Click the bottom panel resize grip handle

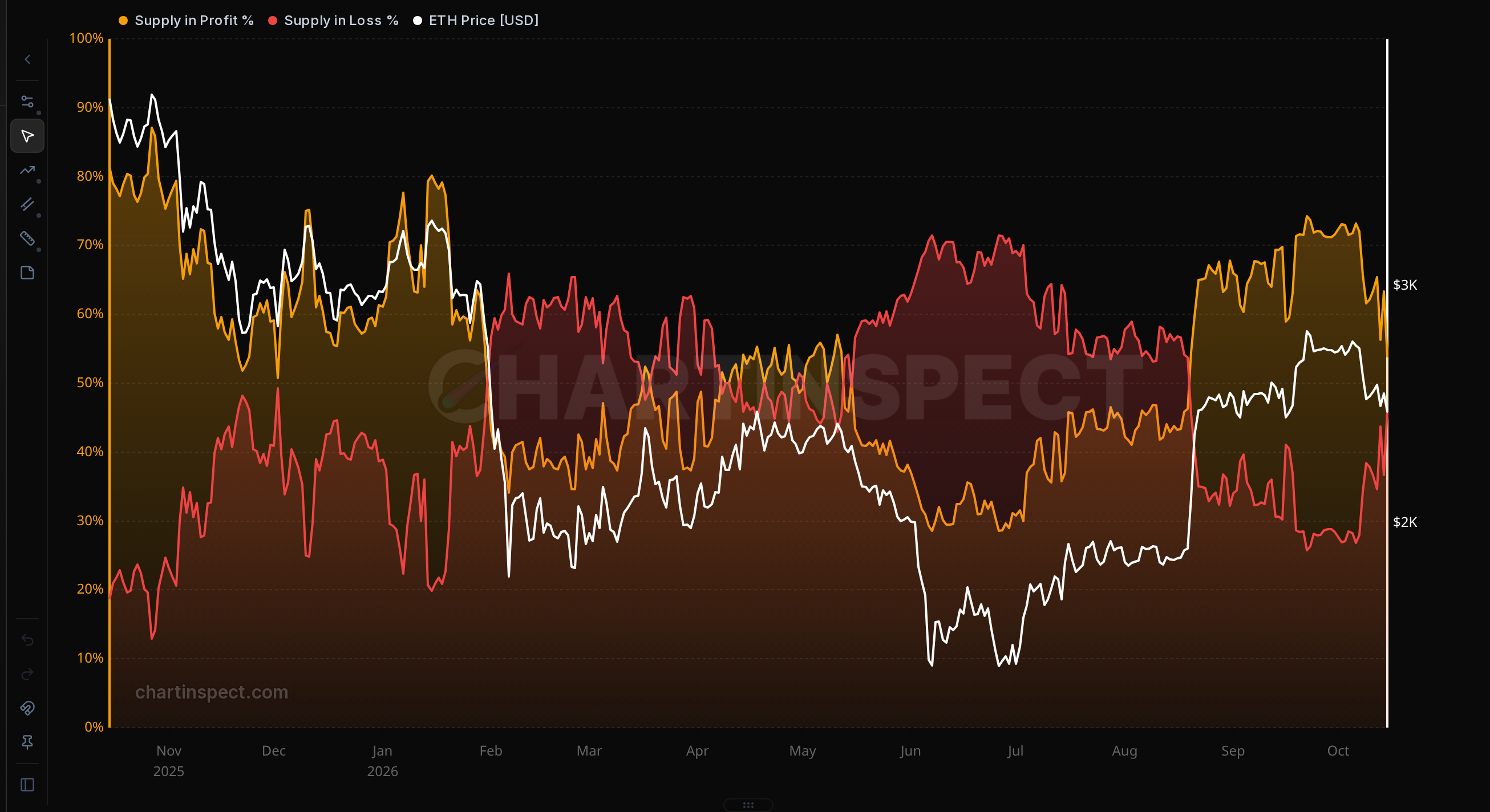tap(748, 805)
